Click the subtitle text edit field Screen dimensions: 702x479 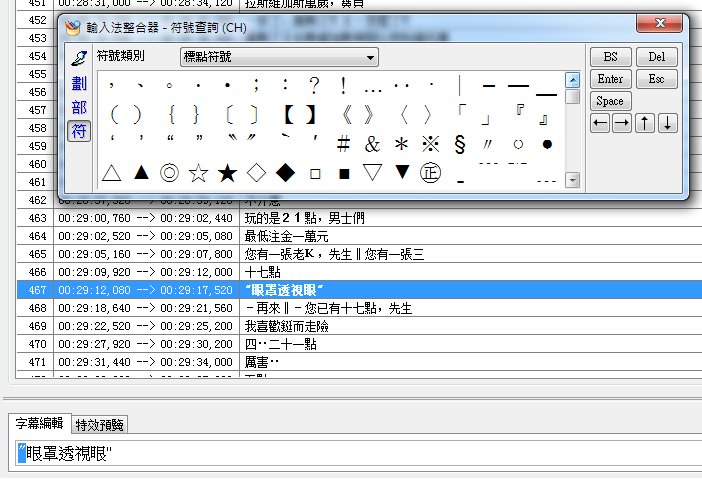[358, 454]
